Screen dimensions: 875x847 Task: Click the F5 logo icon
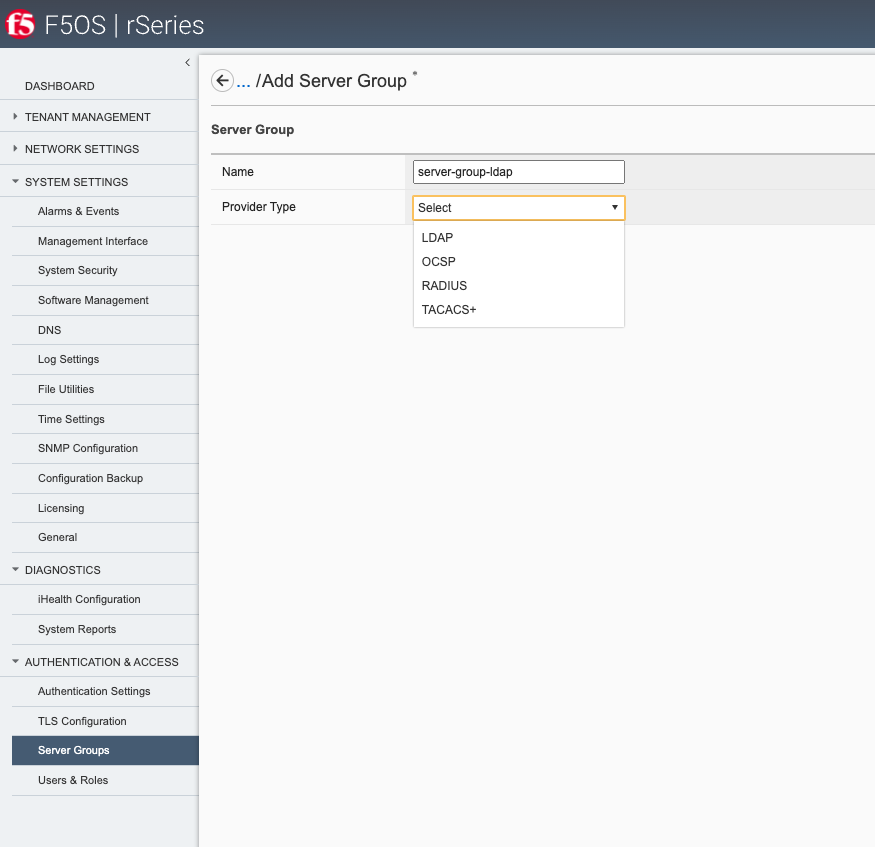(20, 25)
